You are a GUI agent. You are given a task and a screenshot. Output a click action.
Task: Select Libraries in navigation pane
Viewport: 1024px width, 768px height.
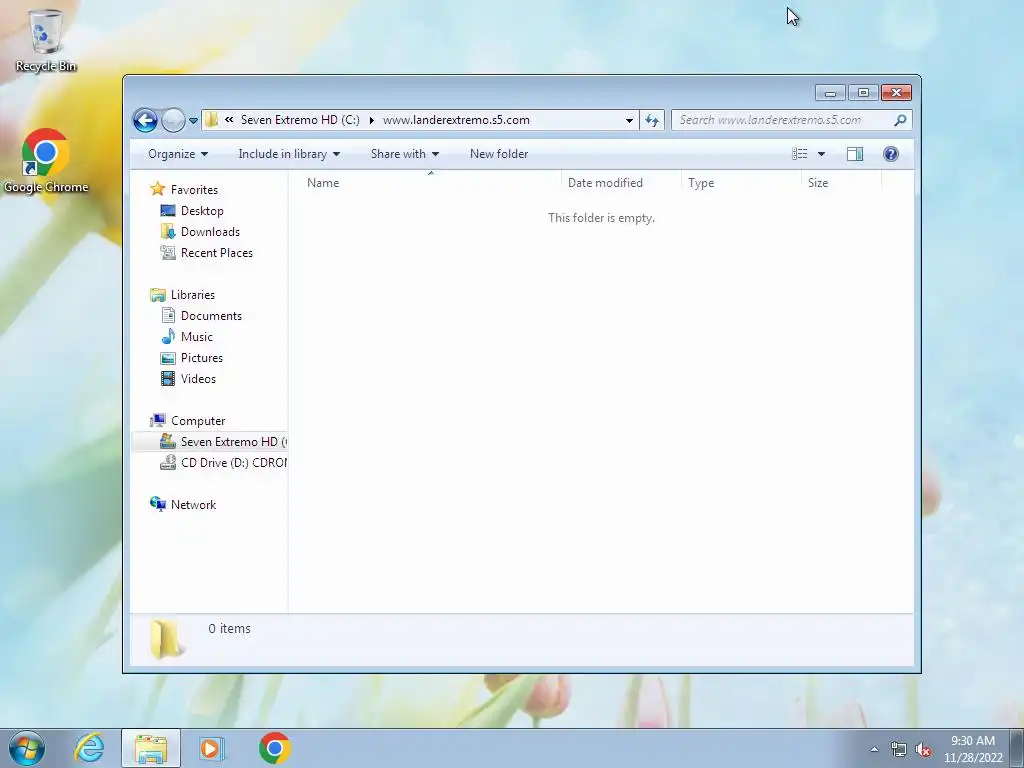pyautogui.click(x=193, y=295)
